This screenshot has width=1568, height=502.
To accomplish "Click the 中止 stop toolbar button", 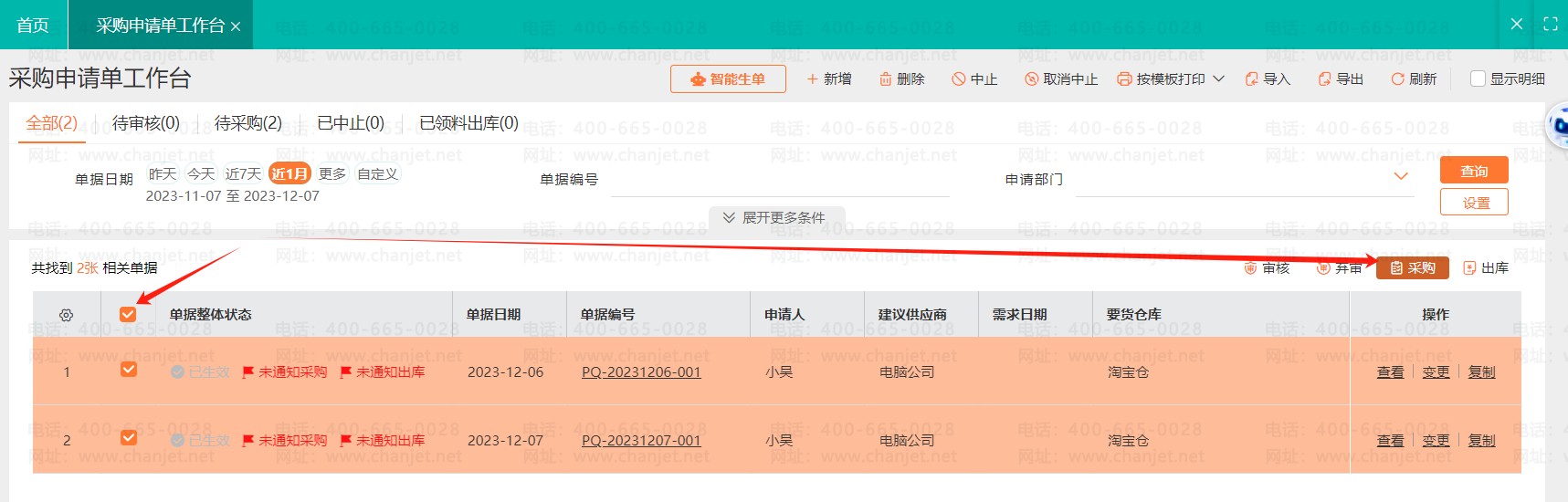I will coord(974,79).
